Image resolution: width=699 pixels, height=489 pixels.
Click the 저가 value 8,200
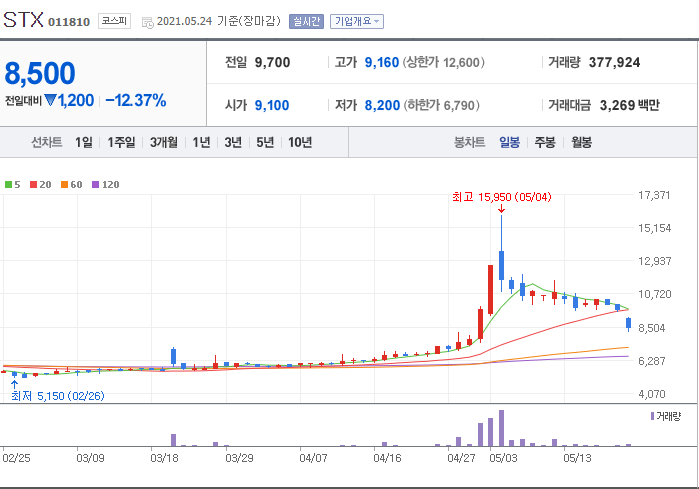[x=382, y=105]
